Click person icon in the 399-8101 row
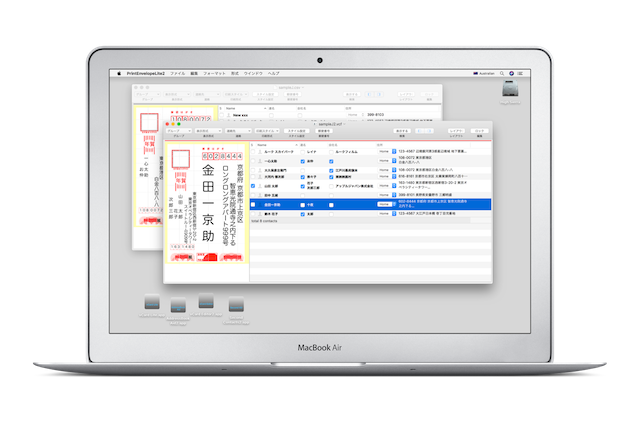This screenshot has width=640, height=421. pyautogui.click(x=260, y=195)
